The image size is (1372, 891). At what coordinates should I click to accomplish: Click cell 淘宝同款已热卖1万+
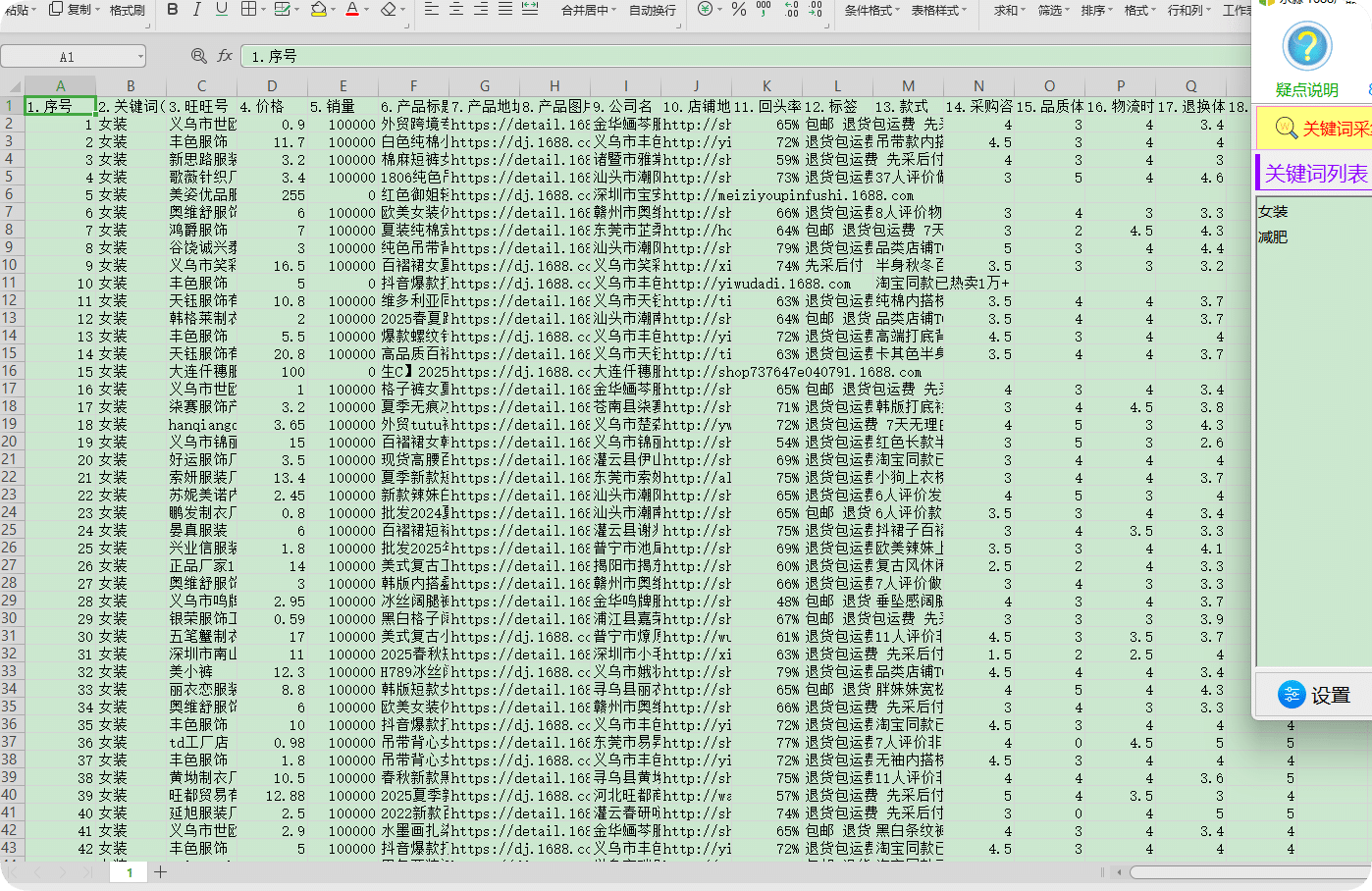click(942, 284)
